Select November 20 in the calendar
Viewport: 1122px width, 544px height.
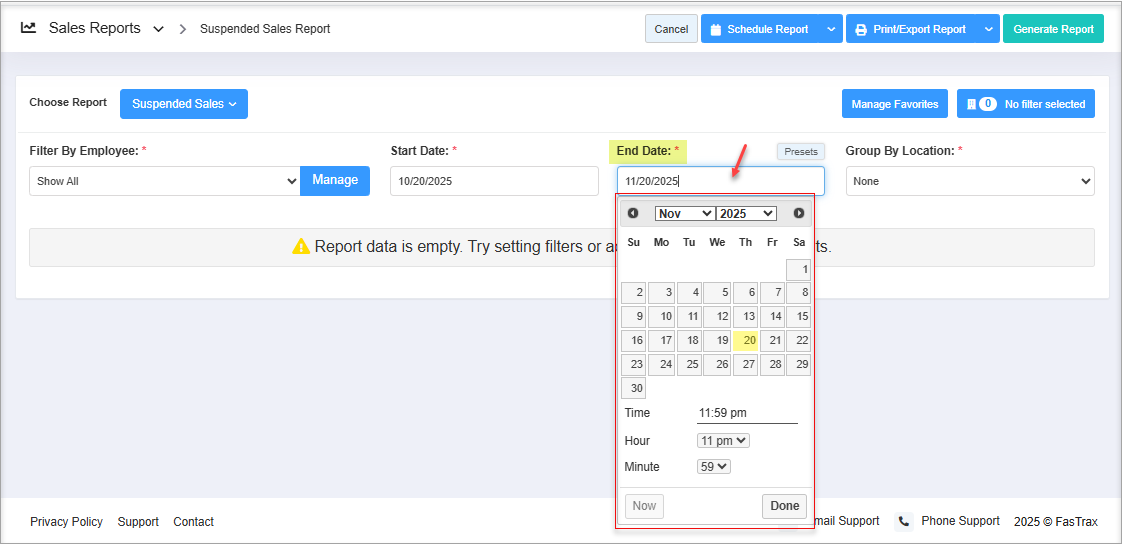point(746,341)
